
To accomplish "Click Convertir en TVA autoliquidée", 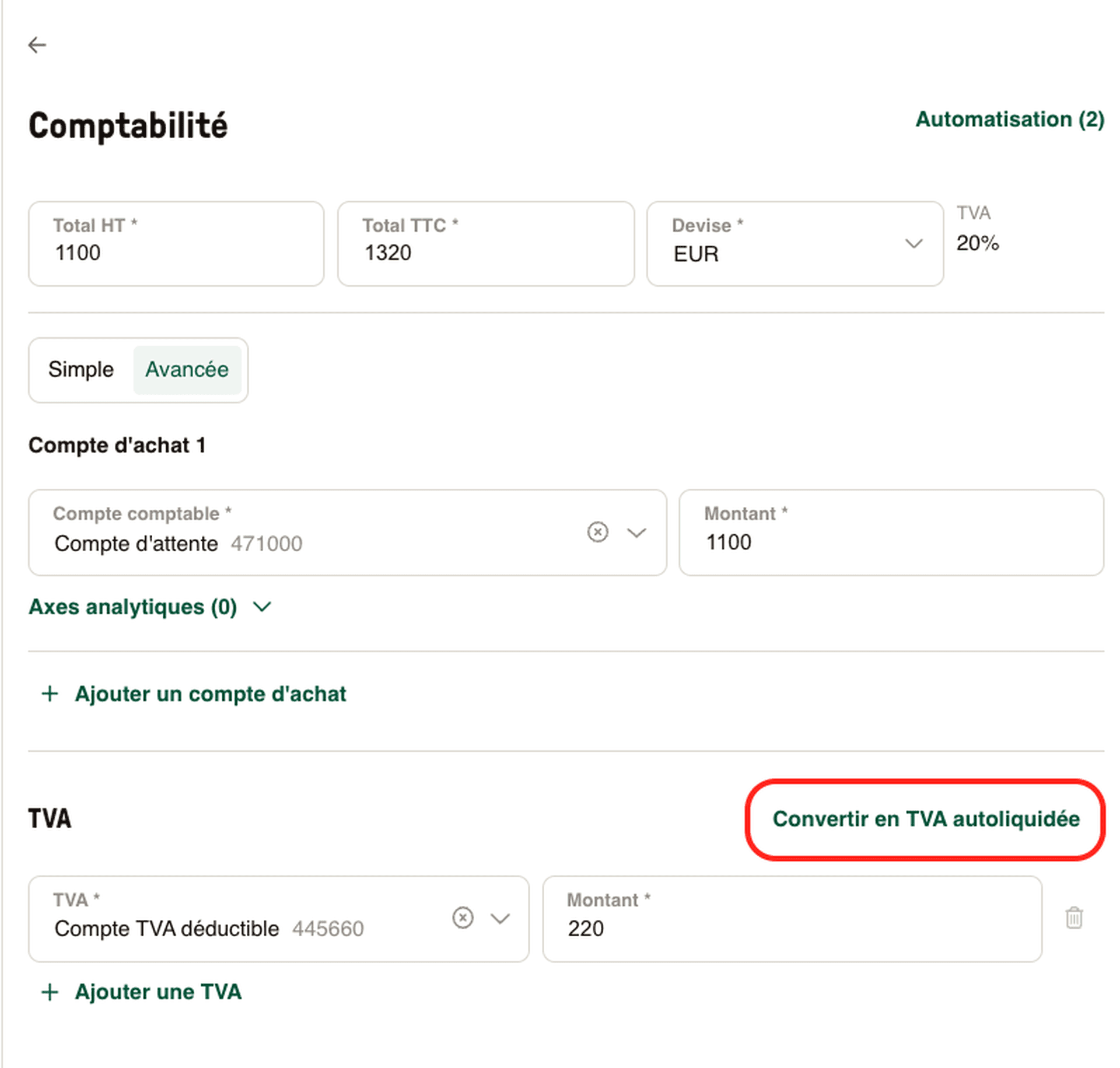I will tap(926, 819).
